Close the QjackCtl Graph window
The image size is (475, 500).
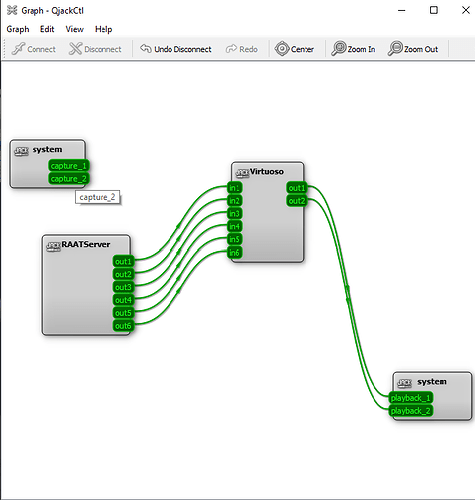pyautogui.click(x=466, y=10)
